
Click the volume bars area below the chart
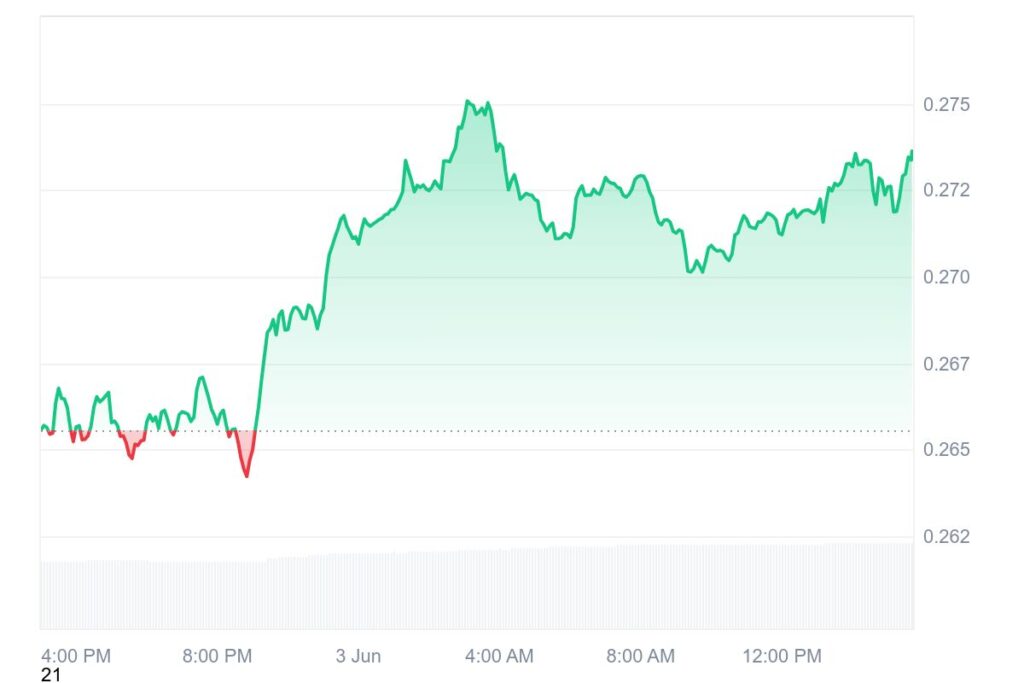[476, 588]
